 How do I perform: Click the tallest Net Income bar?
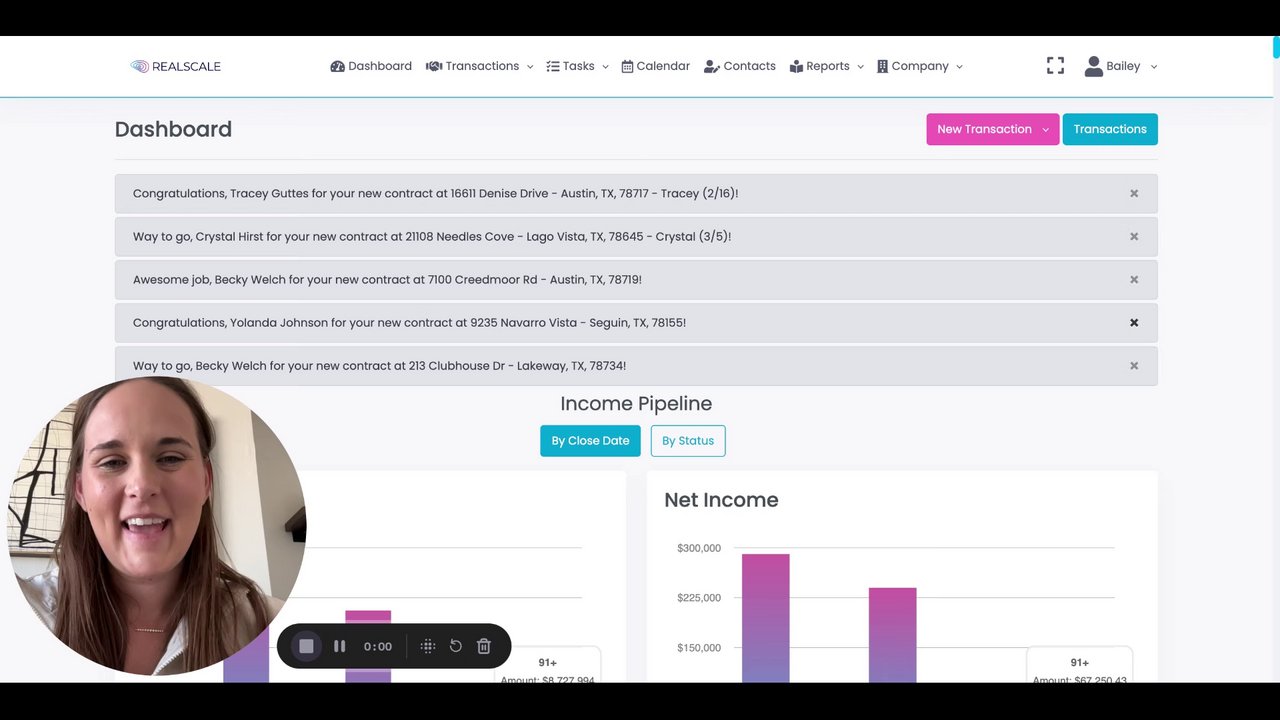[x=765, y=618]
